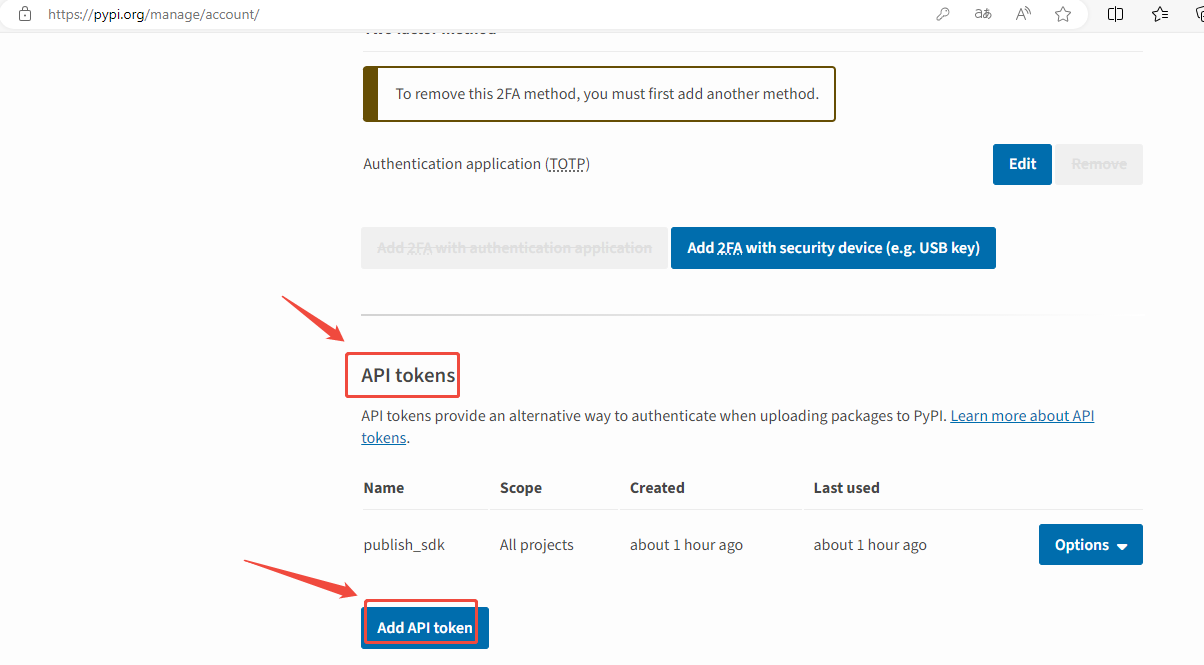1204x665 pixels.
Task: Open the browser essentials icon at toolbar edge
Action: pos(1198,14)
